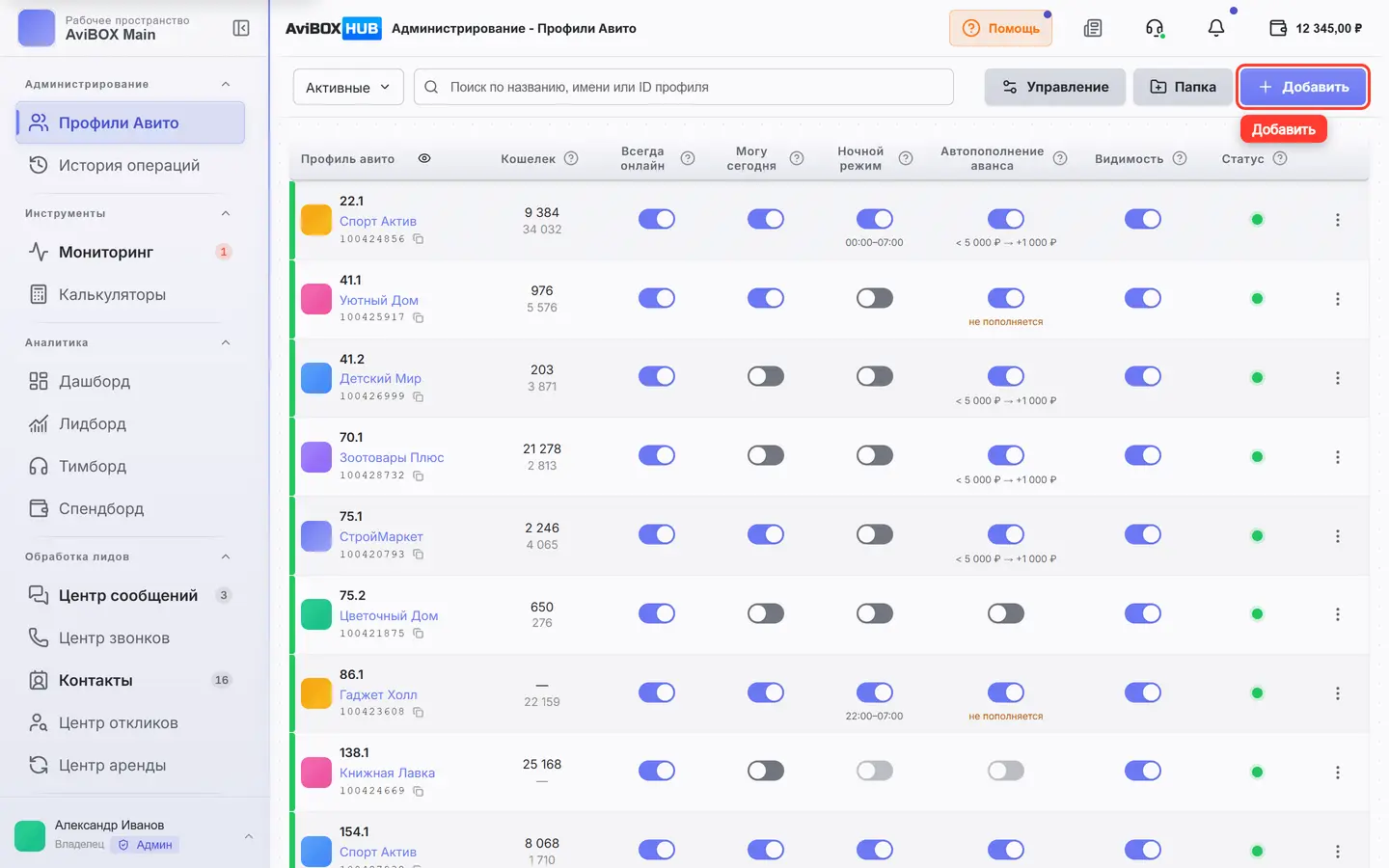Collapse the Администрирование sidebar section

(226, 84)
